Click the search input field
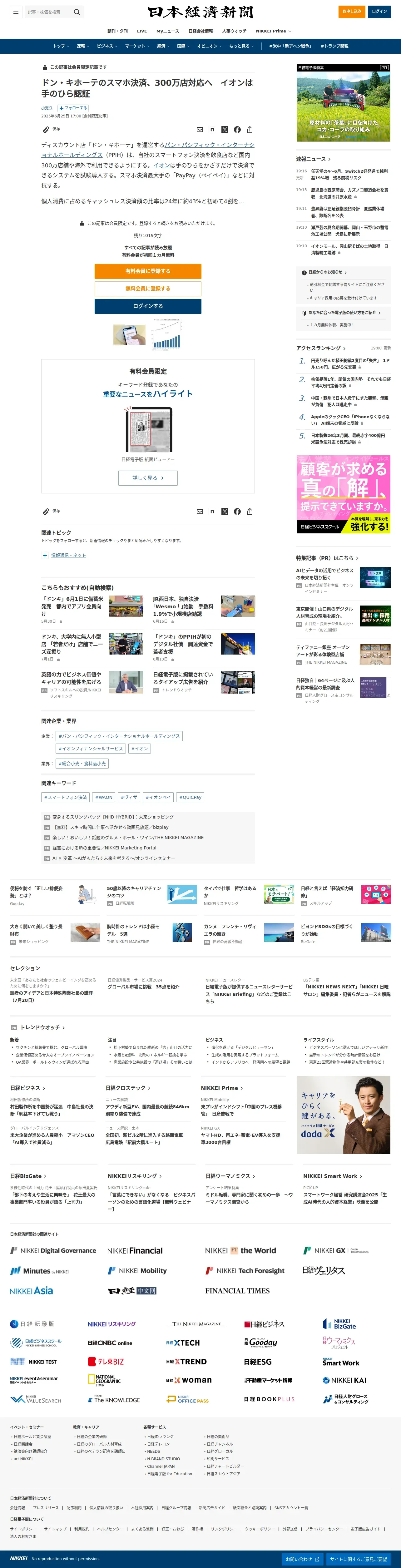Screen dimensions: 401x1568 (x=49, y=12)
